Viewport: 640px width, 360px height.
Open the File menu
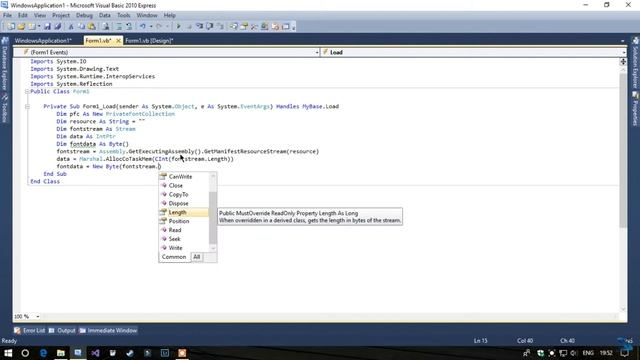click(x=7, y=15)
